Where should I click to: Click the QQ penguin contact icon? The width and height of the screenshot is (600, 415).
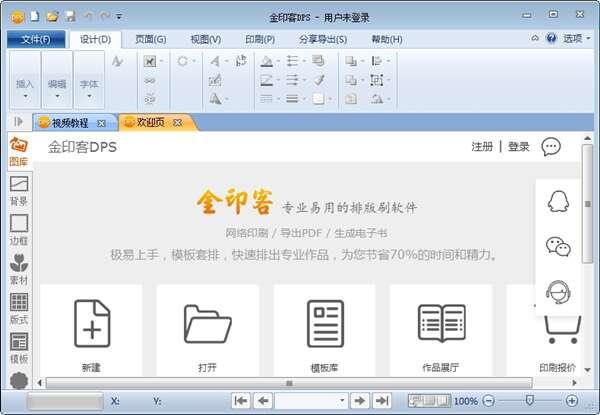[557, 201]
